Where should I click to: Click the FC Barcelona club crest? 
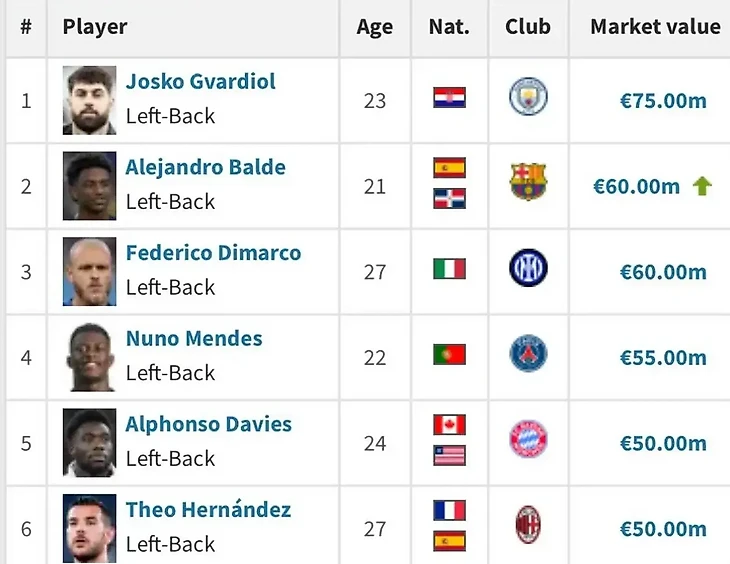point(528,182)
